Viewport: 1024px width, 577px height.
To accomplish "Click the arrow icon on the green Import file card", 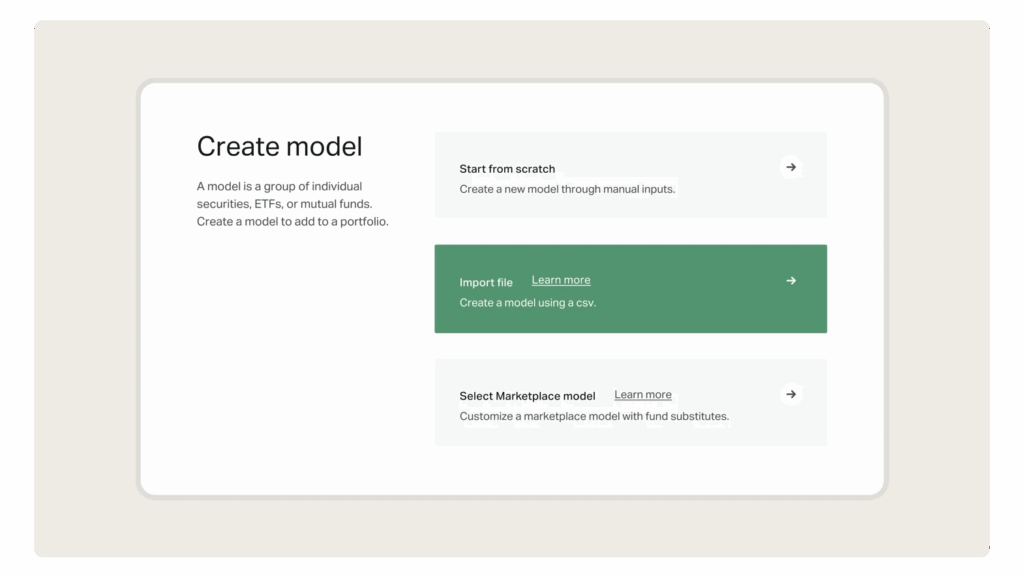I will tap(791, 281).
